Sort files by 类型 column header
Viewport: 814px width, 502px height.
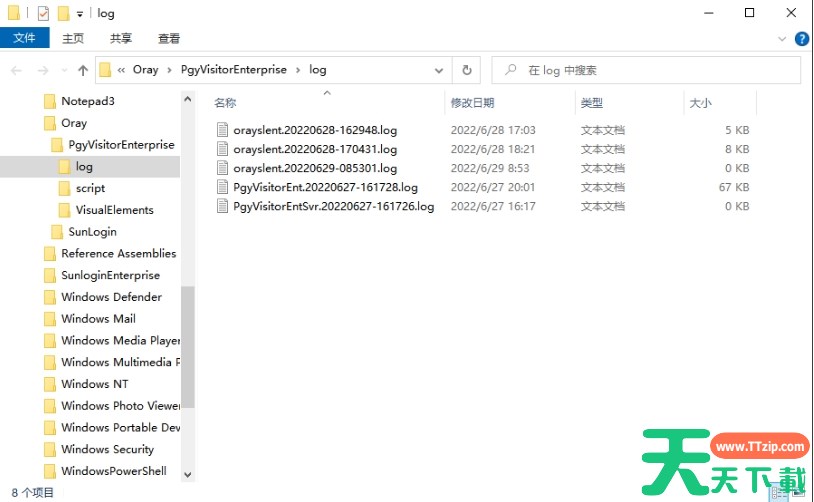[x=591, y=103]
